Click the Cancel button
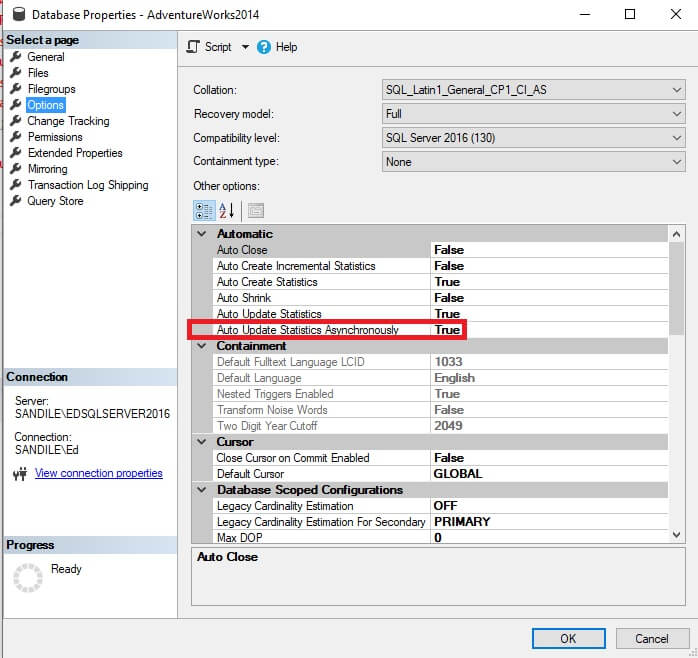This screenshot has height=658, width=698. pyautogui.click(x=652, y=639)
